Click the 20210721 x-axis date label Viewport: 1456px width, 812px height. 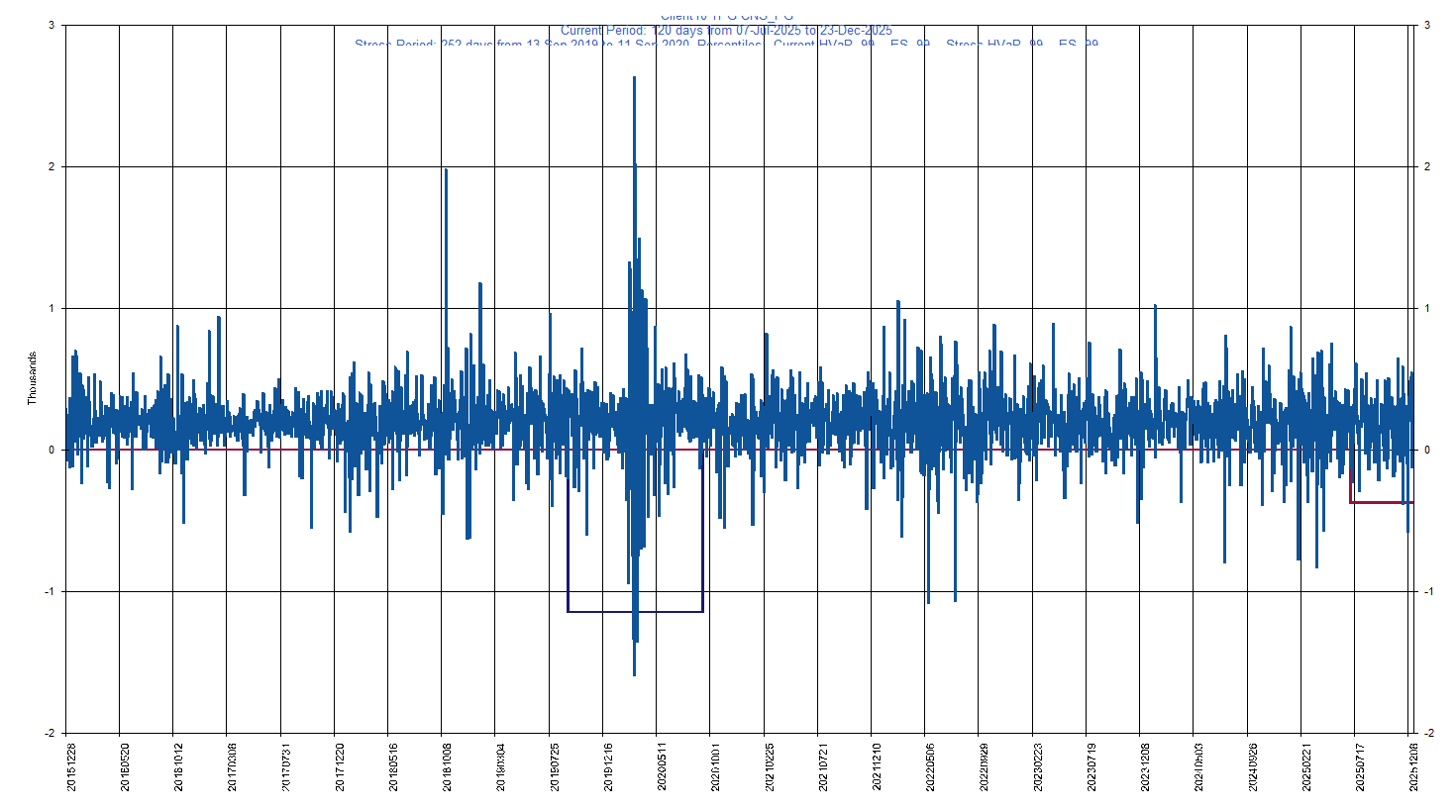[822, 767]
